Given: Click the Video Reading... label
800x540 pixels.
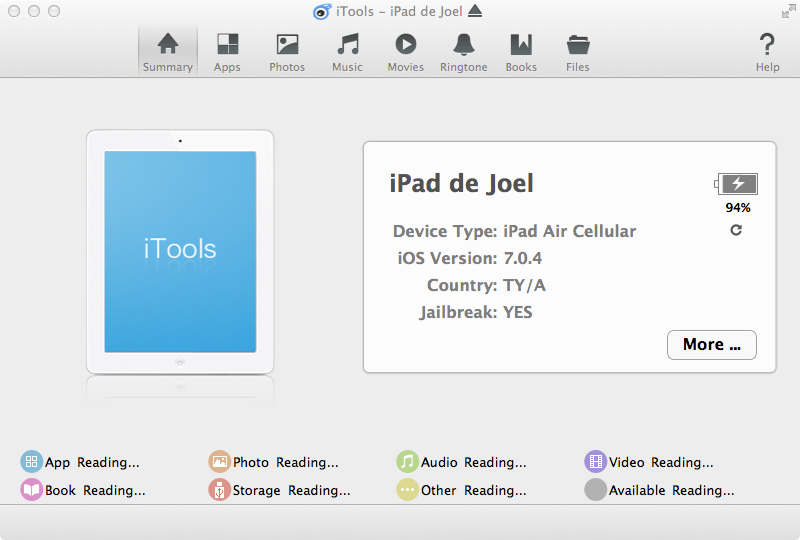Looking at the screenshot, I should (661, 462).
